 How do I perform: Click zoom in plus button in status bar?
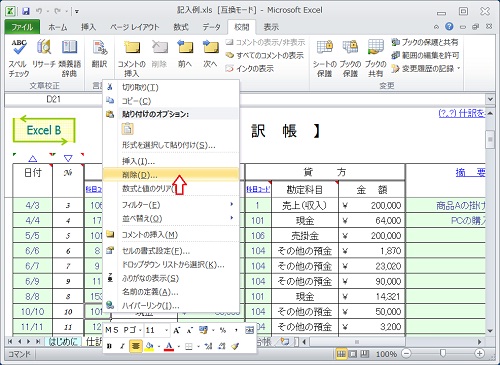480,354
